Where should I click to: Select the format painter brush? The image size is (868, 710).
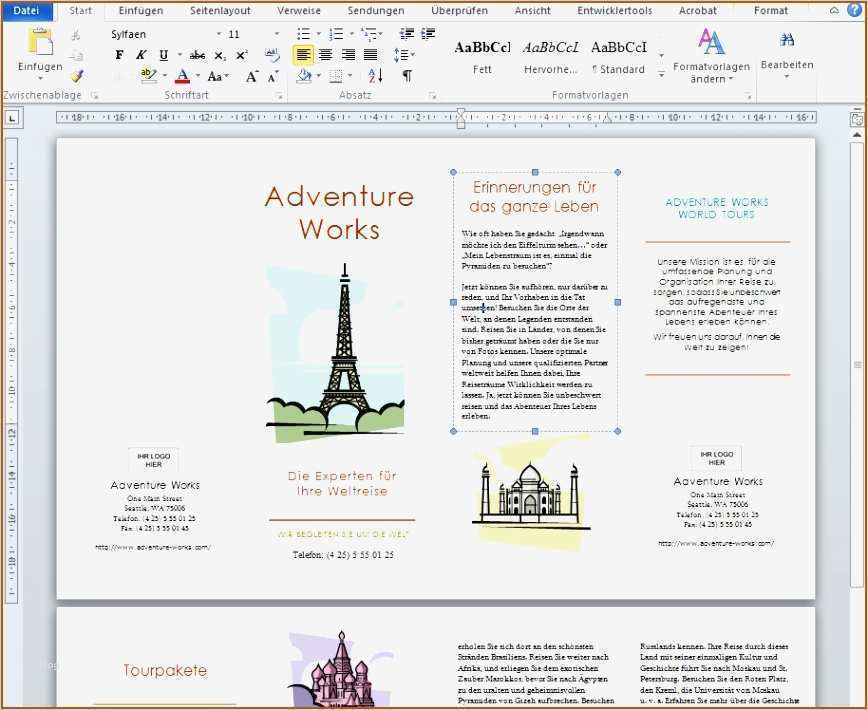pos(77,76)
